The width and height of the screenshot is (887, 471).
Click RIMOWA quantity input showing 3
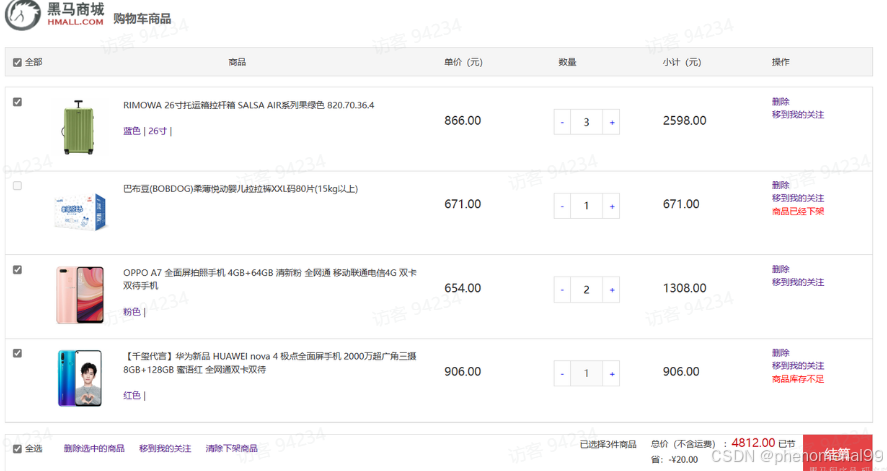coord(587,122)
